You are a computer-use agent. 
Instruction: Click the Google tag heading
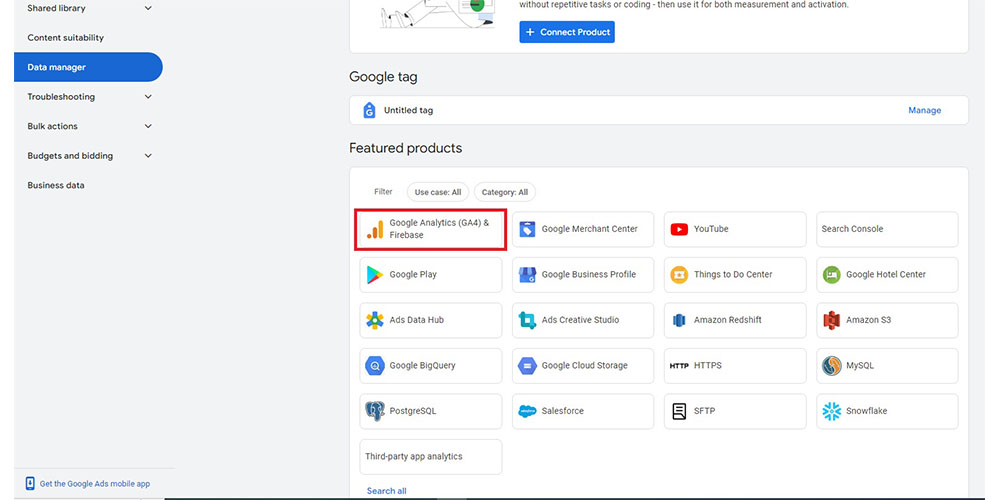click(383, 77)
